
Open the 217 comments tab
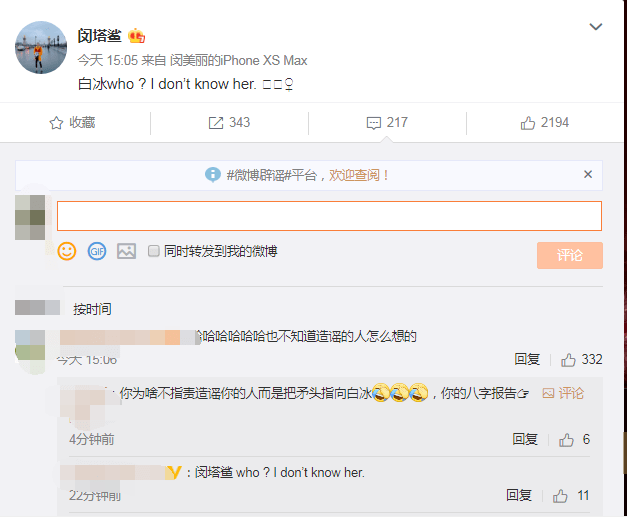[x=387, y=122]
